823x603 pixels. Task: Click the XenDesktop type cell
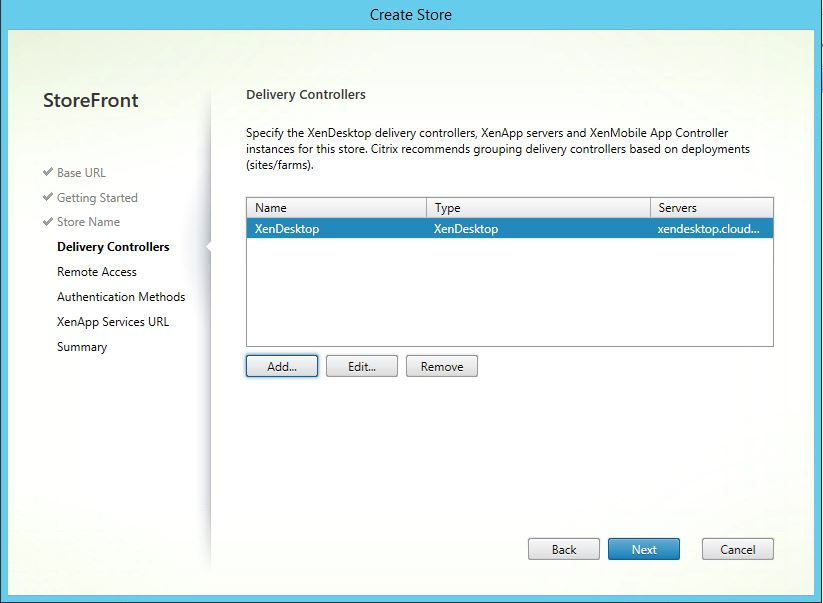click(466, 229)
